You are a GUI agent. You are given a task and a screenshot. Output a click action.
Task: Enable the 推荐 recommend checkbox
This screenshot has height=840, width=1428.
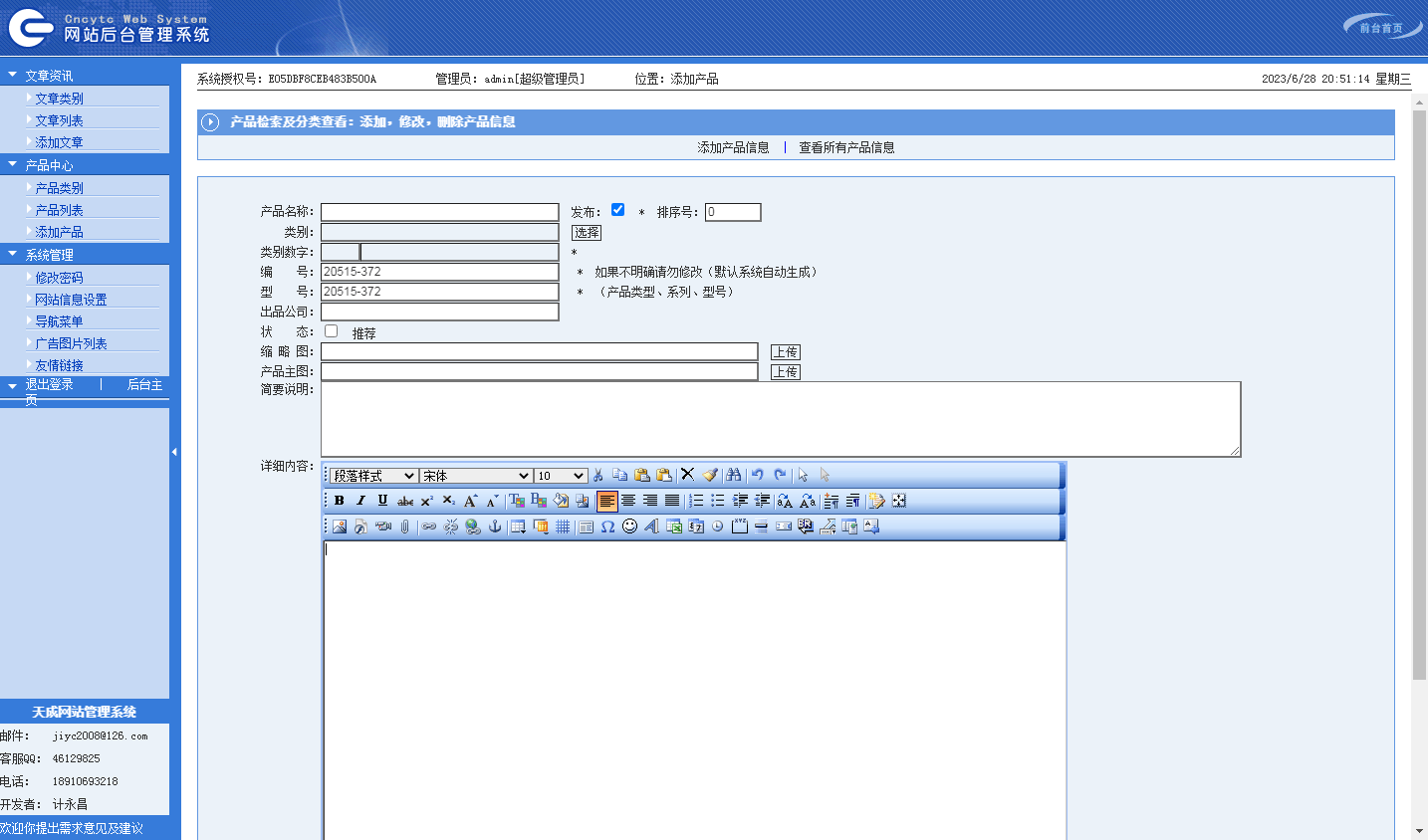(332, 331)
